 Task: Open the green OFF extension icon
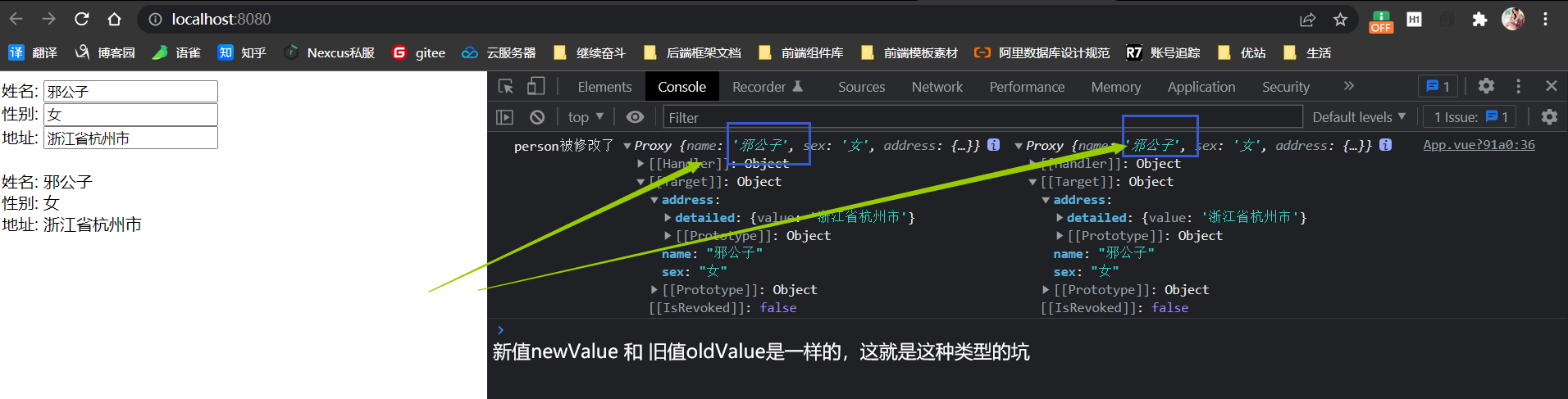pos(1381,20)
